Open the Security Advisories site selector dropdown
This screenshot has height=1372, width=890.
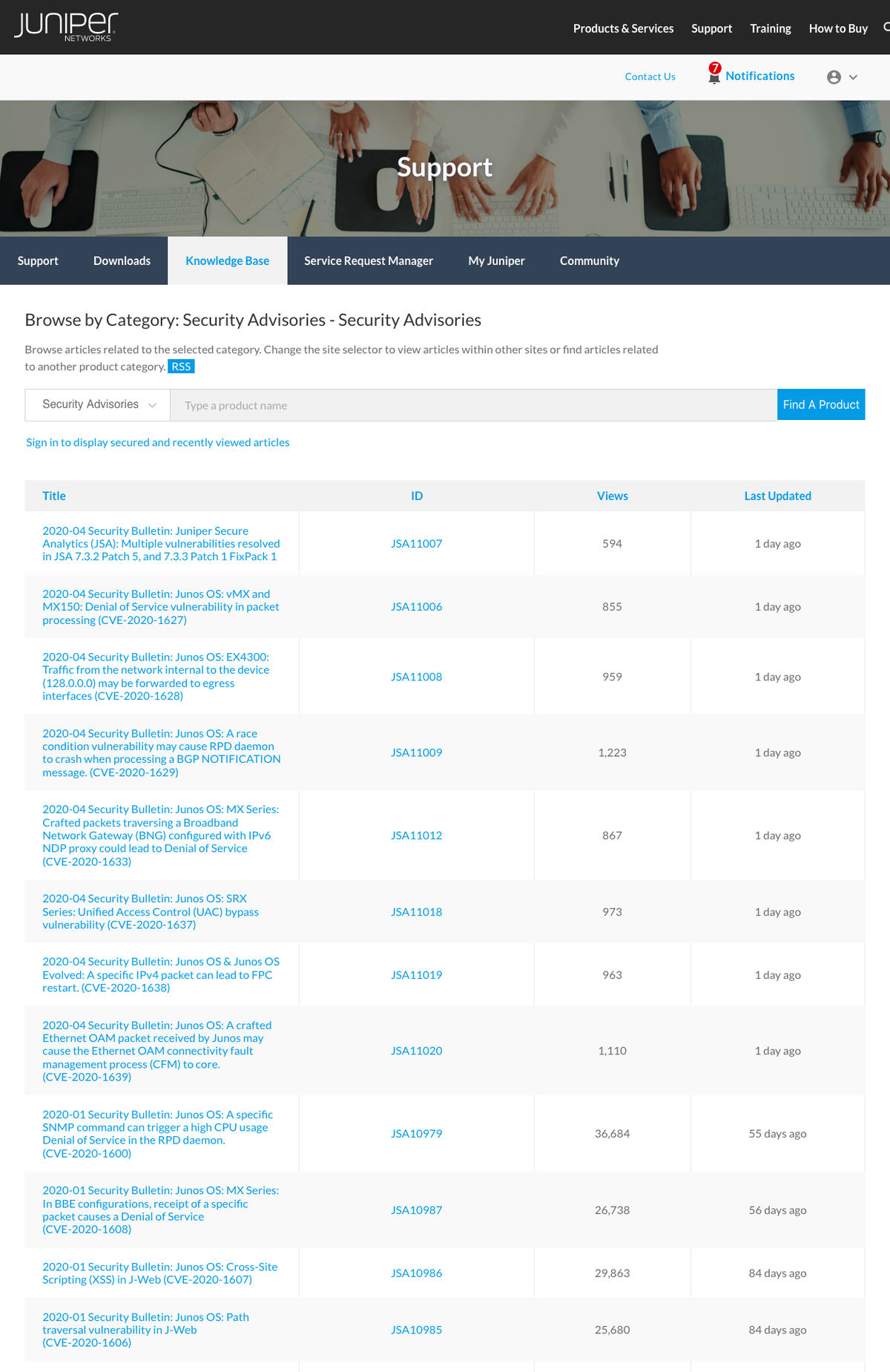(98, 404)
